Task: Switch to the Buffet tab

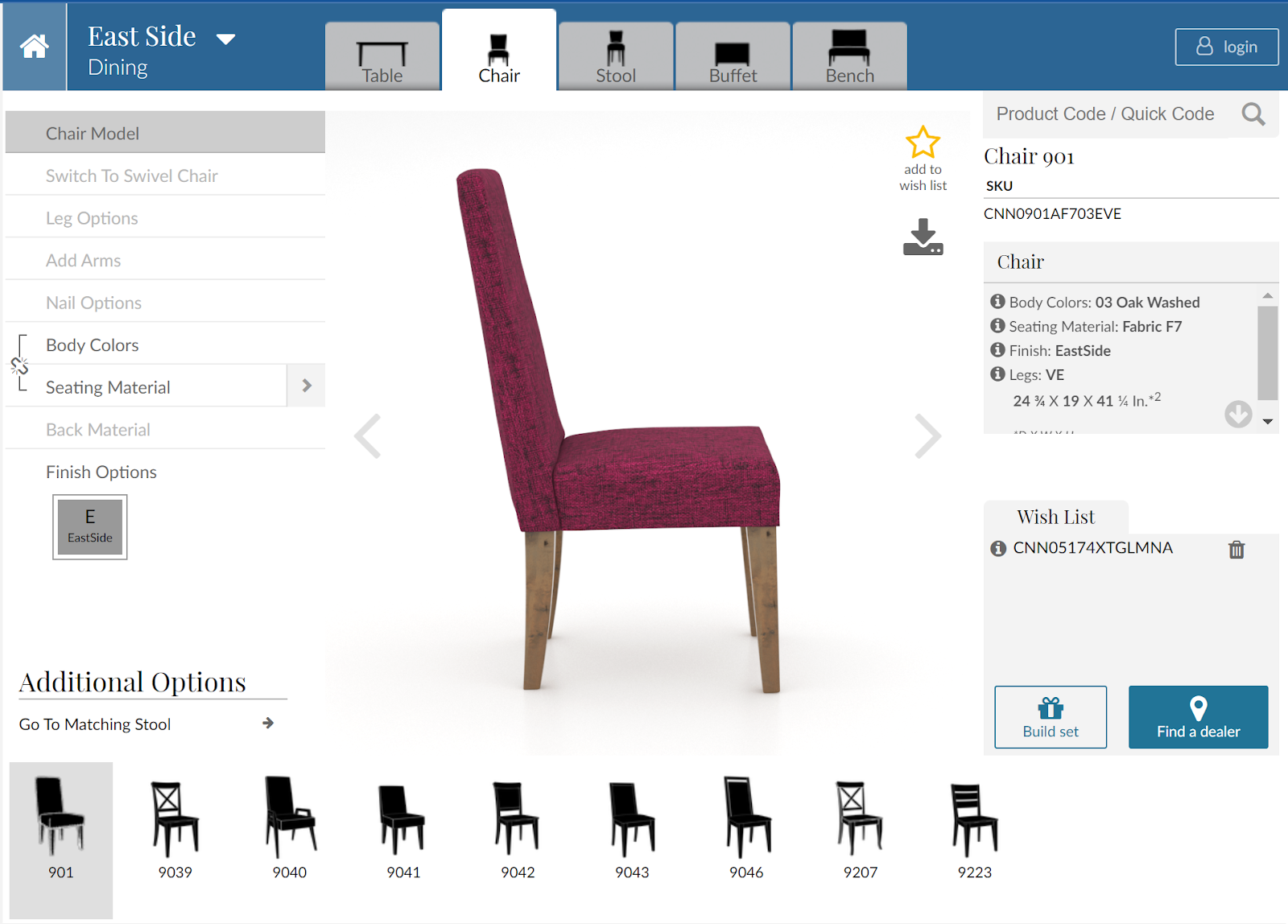Action: tap(733, 56)
